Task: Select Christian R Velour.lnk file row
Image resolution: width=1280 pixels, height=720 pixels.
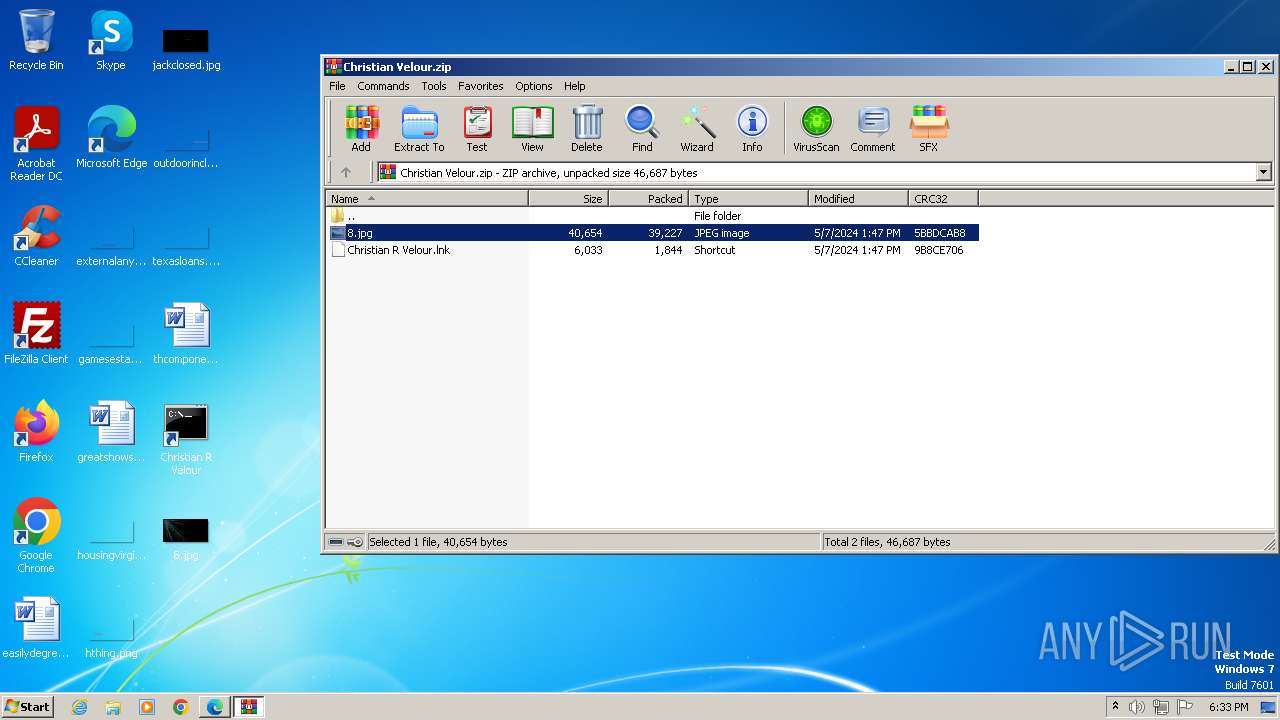Action: (652, 250)
